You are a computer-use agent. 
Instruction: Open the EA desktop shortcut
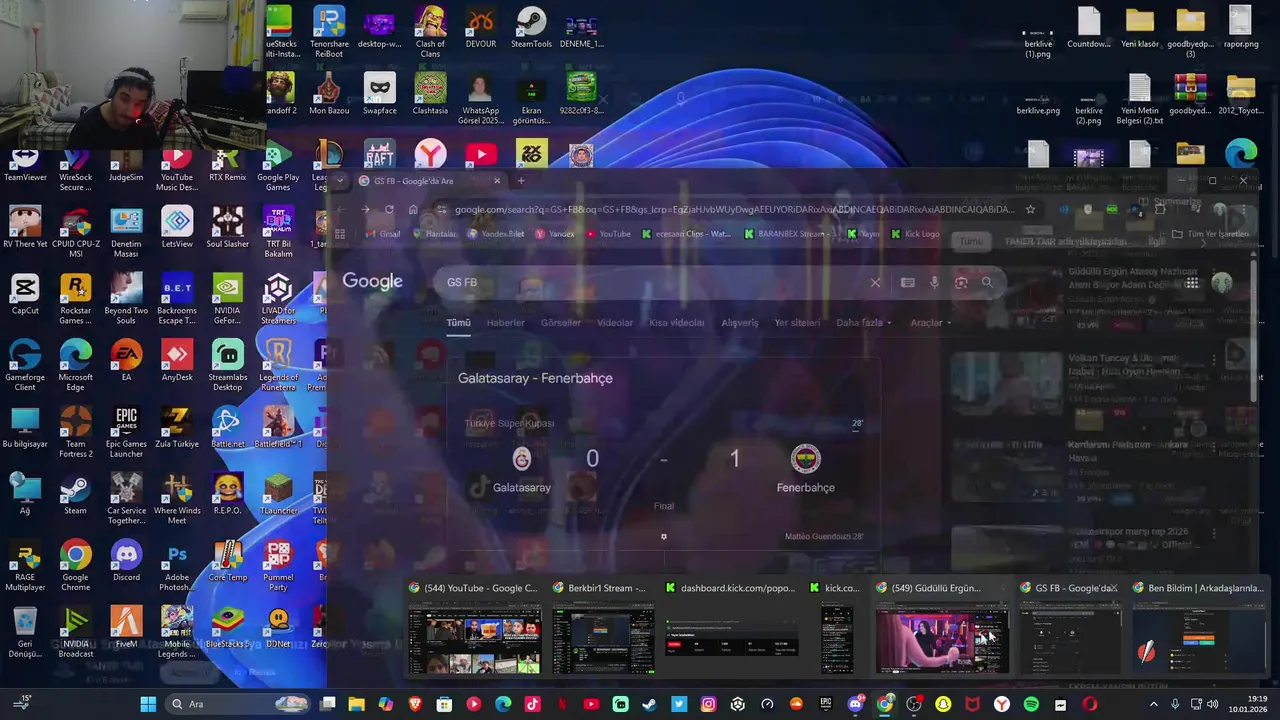126,361
